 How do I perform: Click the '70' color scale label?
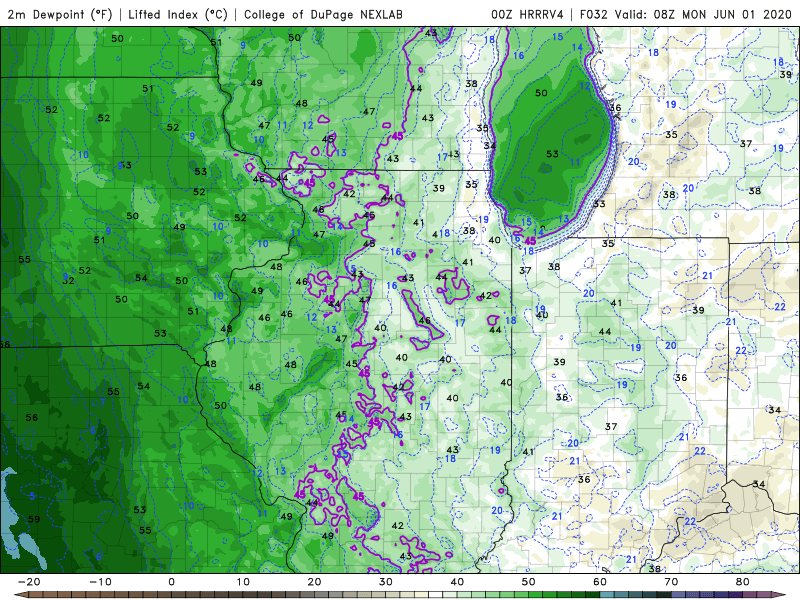click(x=671, y=582)
